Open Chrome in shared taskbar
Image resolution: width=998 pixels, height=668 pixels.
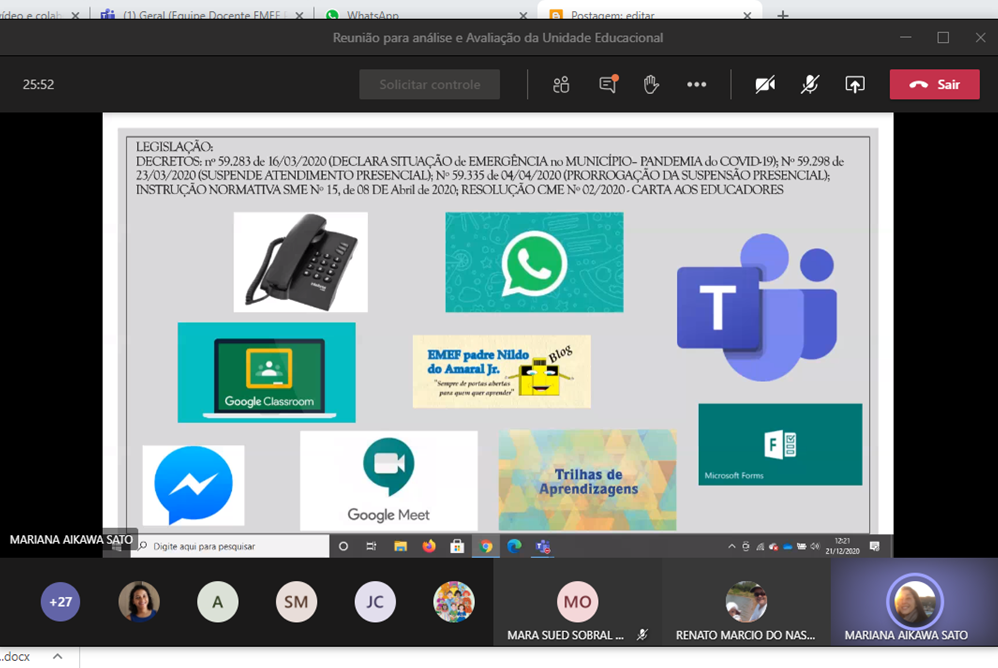pyautogui.click(x=486, y=546)
